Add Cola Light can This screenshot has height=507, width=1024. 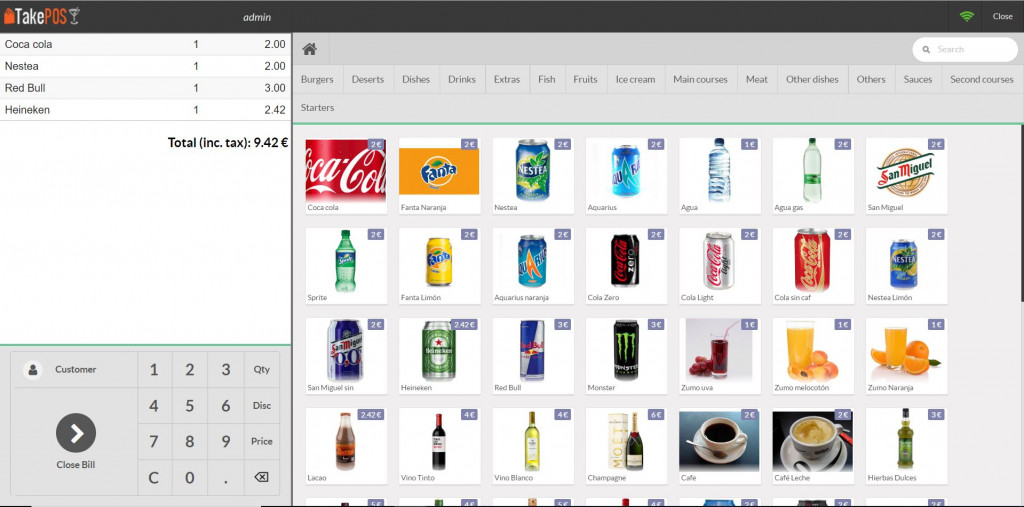pyautogui.click(x=720, y=265)
